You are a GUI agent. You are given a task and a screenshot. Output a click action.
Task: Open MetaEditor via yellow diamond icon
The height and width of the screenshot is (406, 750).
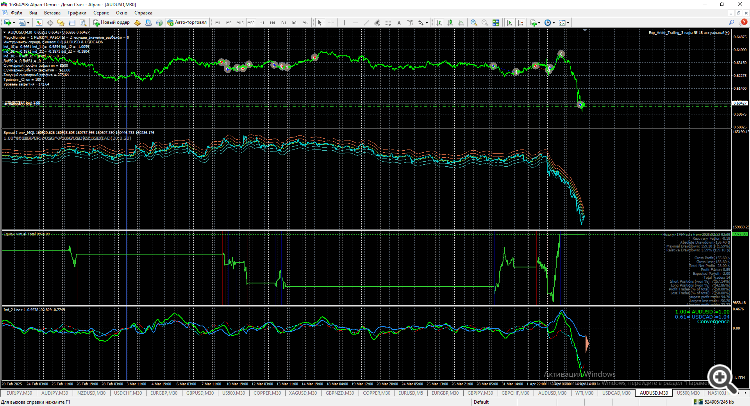pos(137,22)
